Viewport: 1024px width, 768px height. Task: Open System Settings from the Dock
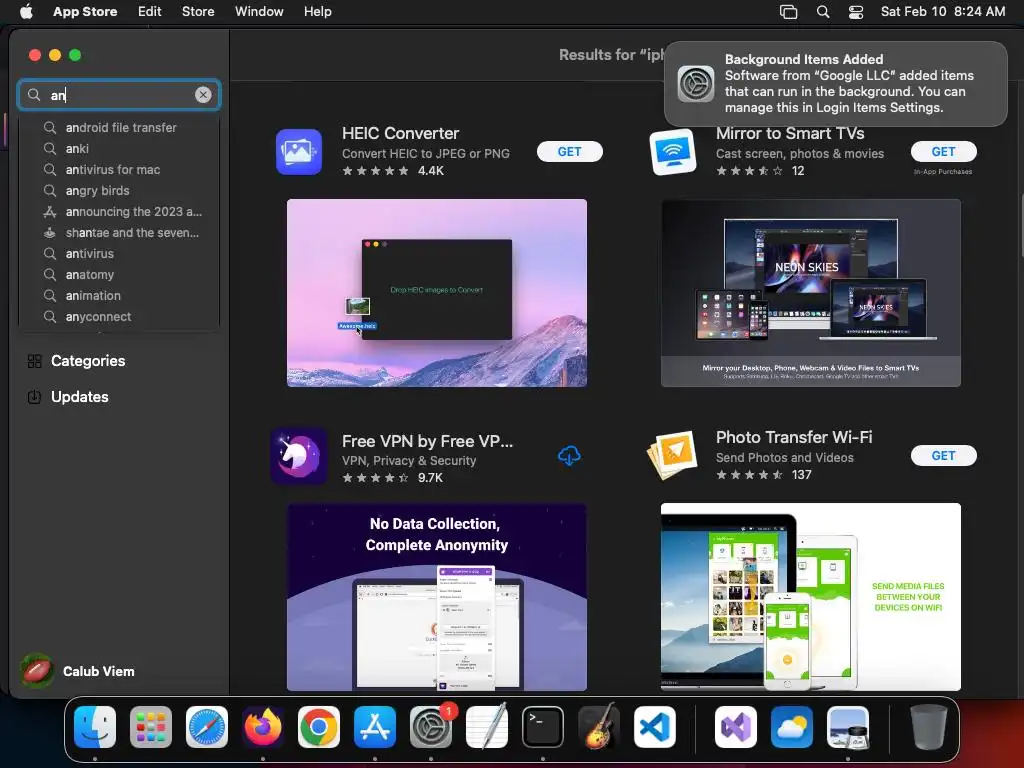tap(431, 727)
